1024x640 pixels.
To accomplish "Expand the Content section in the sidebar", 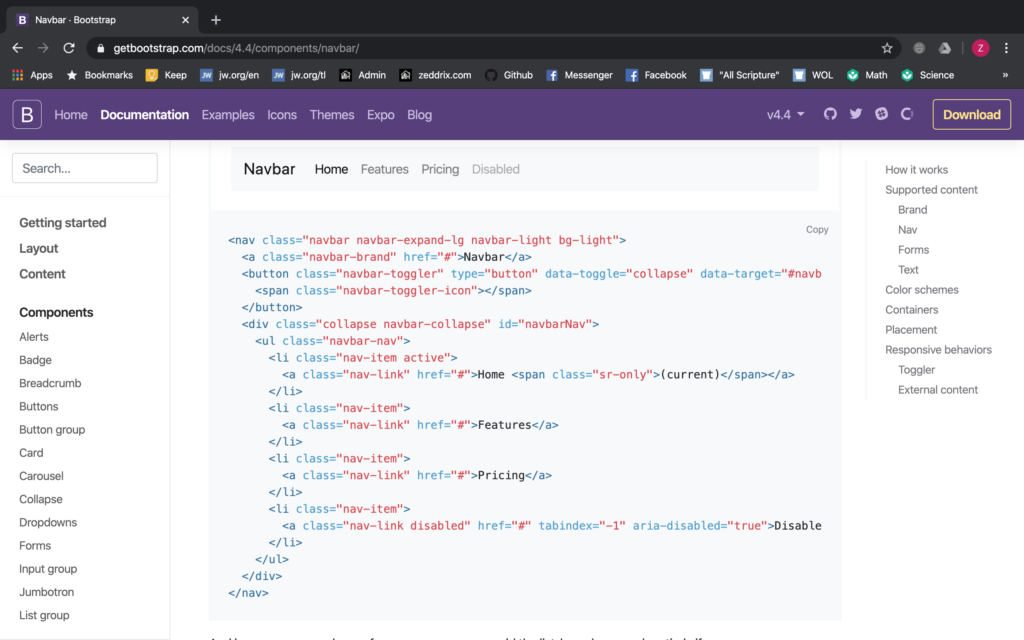I will pyautogui.click(x=42, y=274).
